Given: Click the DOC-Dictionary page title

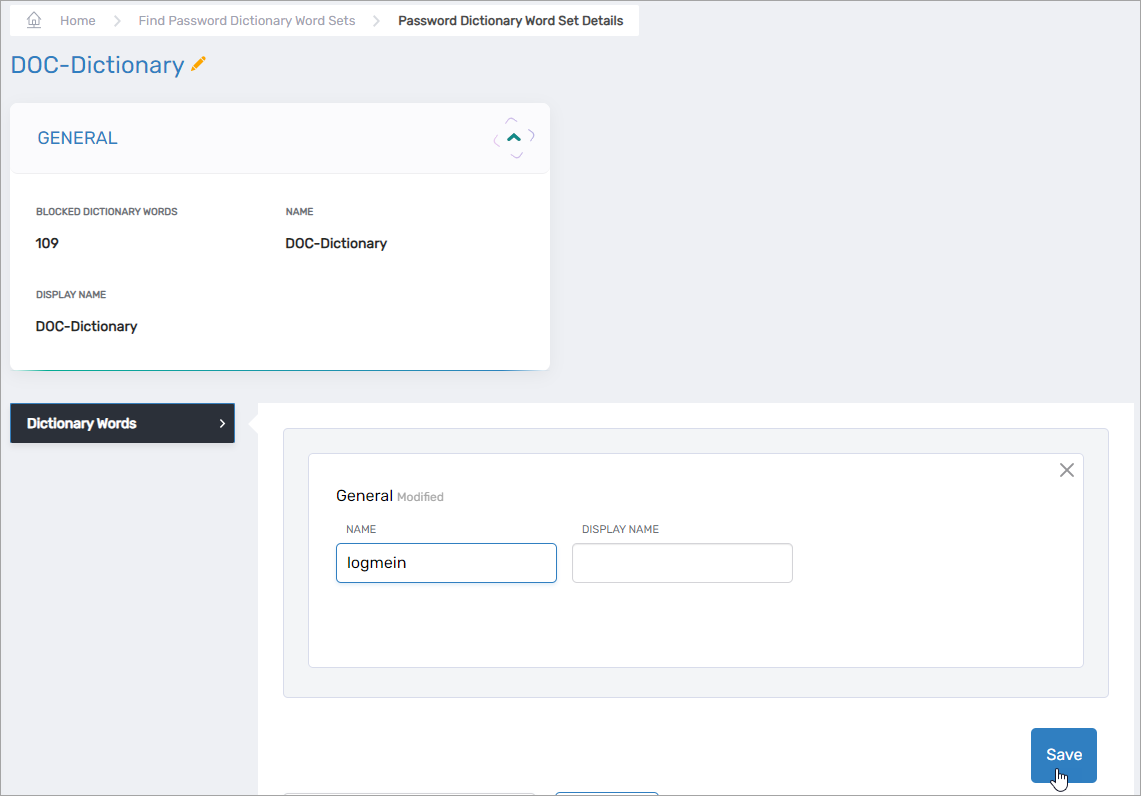Looking at the screenshot, I should pos(97,65).
